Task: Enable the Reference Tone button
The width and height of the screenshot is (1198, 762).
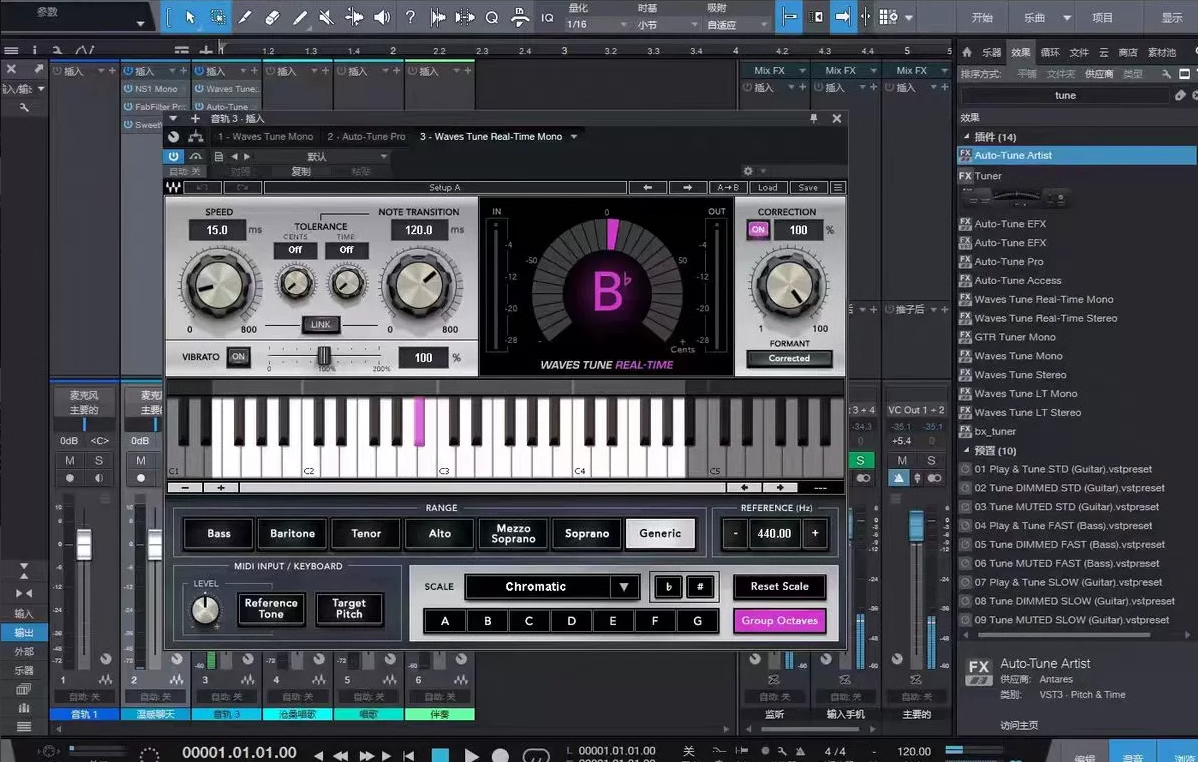Action: (271, 608)
